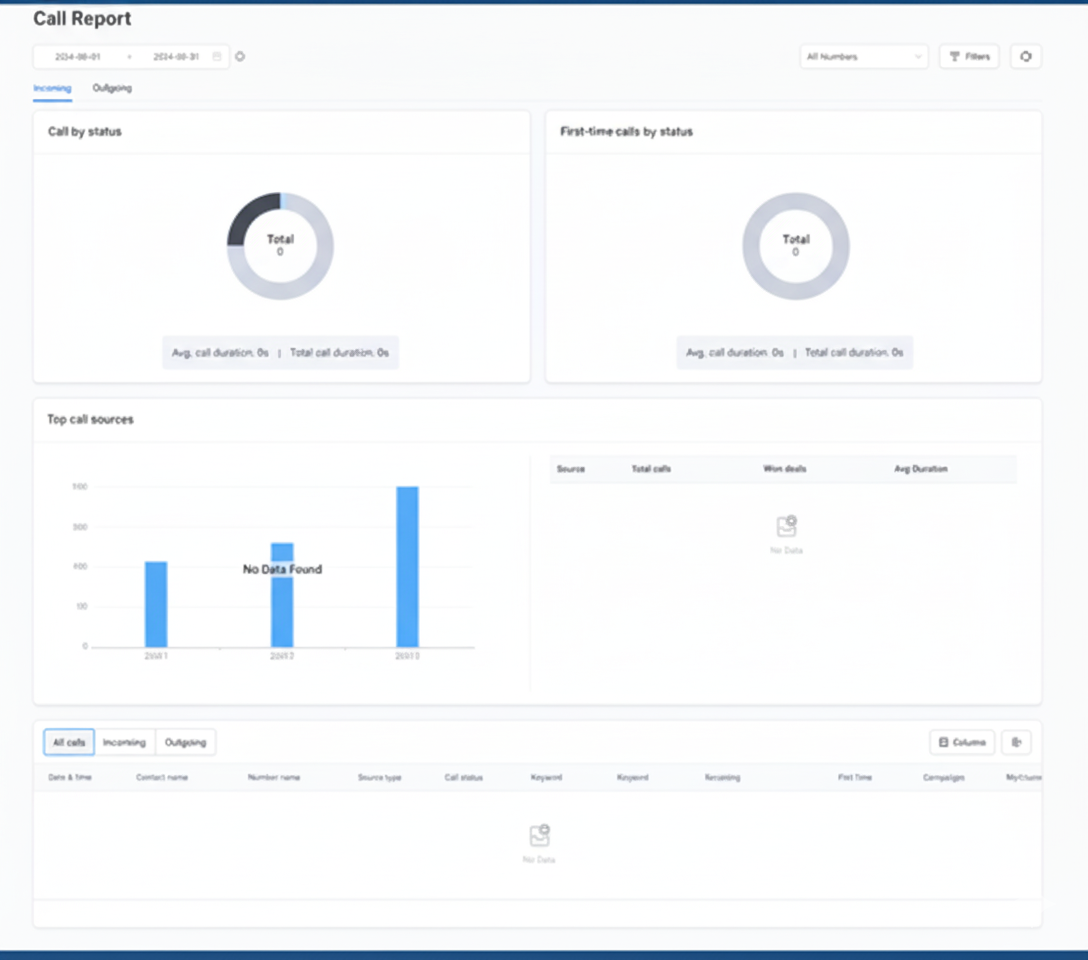The width and height of the screenshot is (1088, 960).
Task: Switch the table to Outgoing calls
Action: [185, 742]
